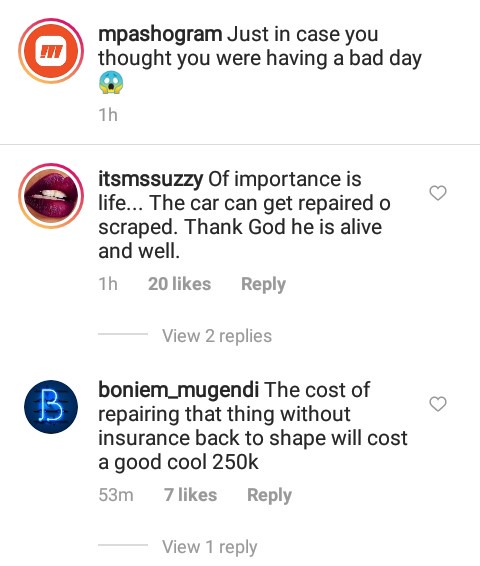
Task: Open the boniem_mugendi username link
Action: [x=178, y=390]
